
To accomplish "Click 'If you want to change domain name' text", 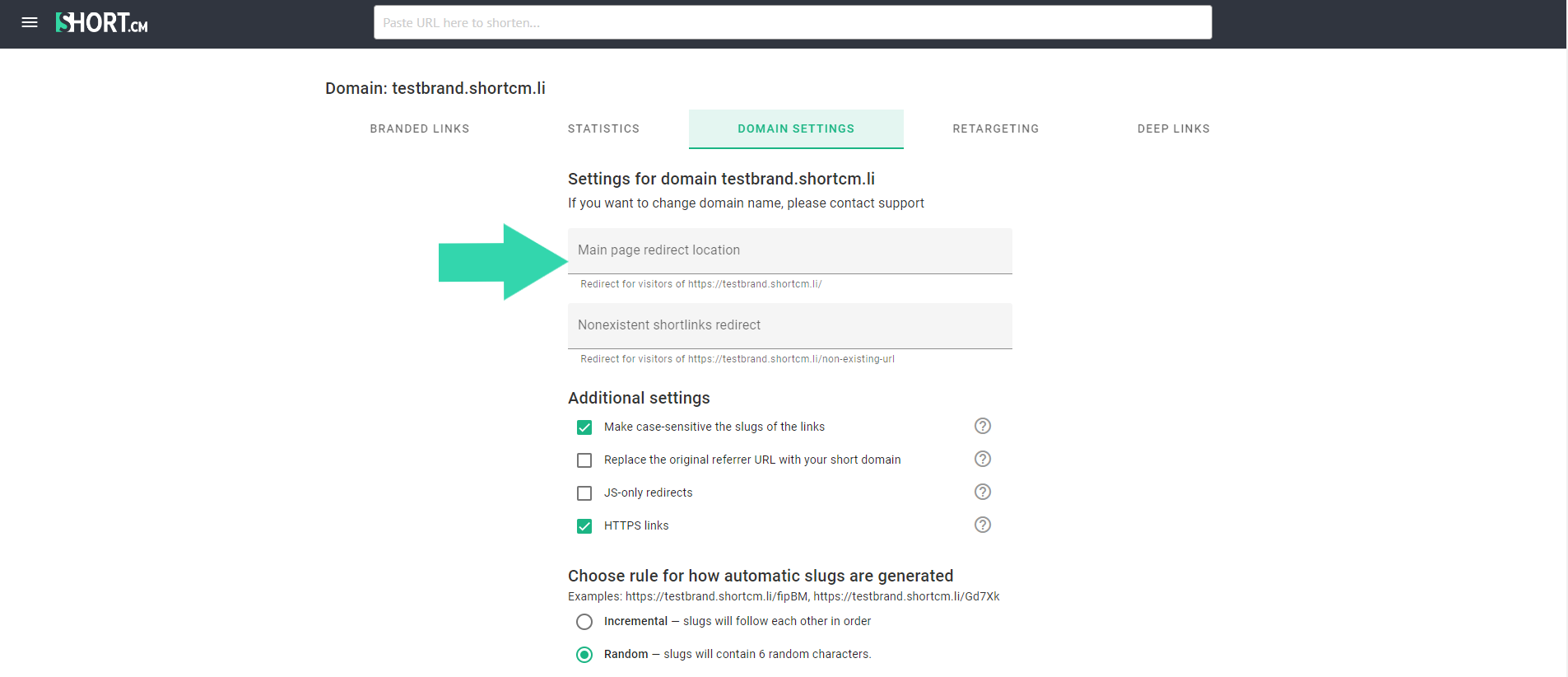I will pos(746,203).
